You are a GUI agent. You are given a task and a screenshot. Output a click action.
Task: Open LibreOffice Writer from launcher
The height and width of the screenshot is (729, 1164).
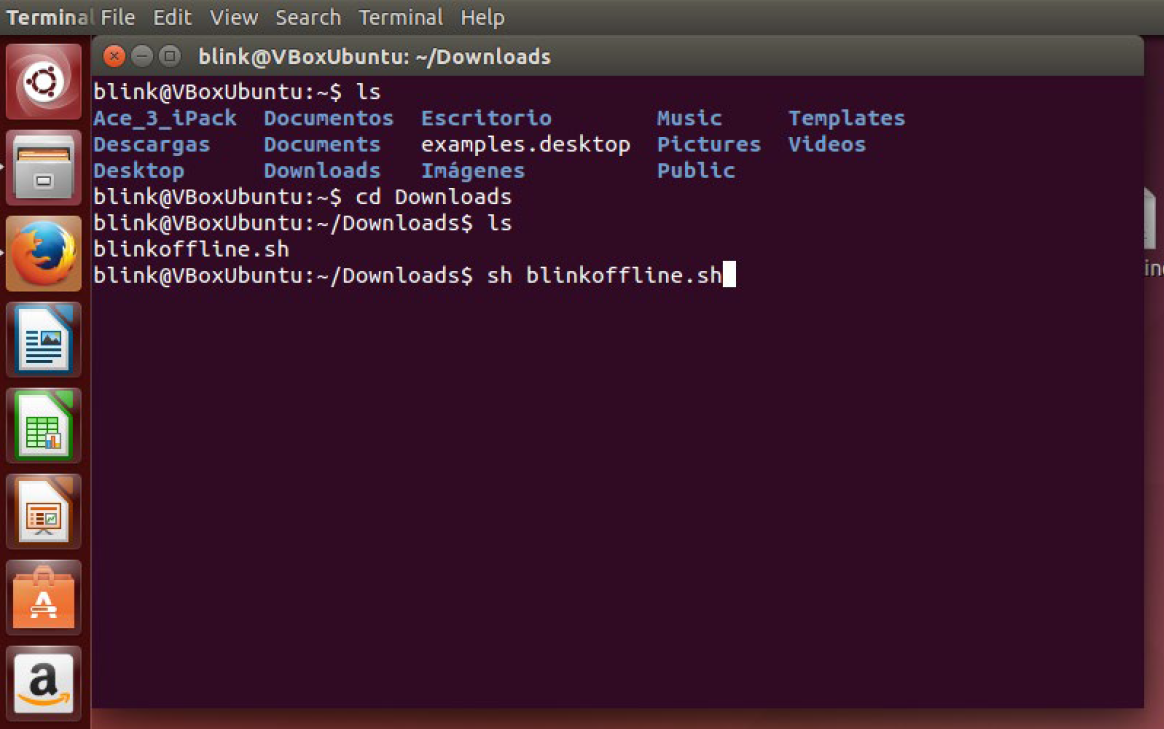tap(44, 339)
